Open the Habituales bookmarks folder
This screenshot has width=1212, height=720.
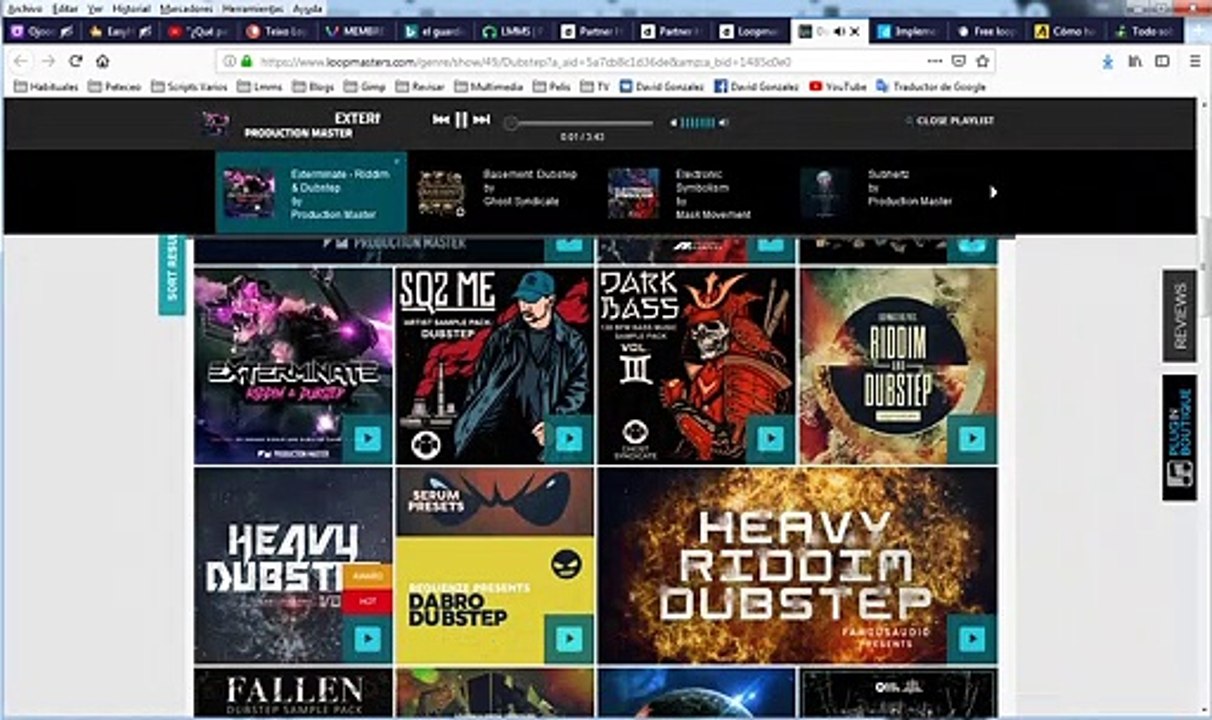(47, 87)
